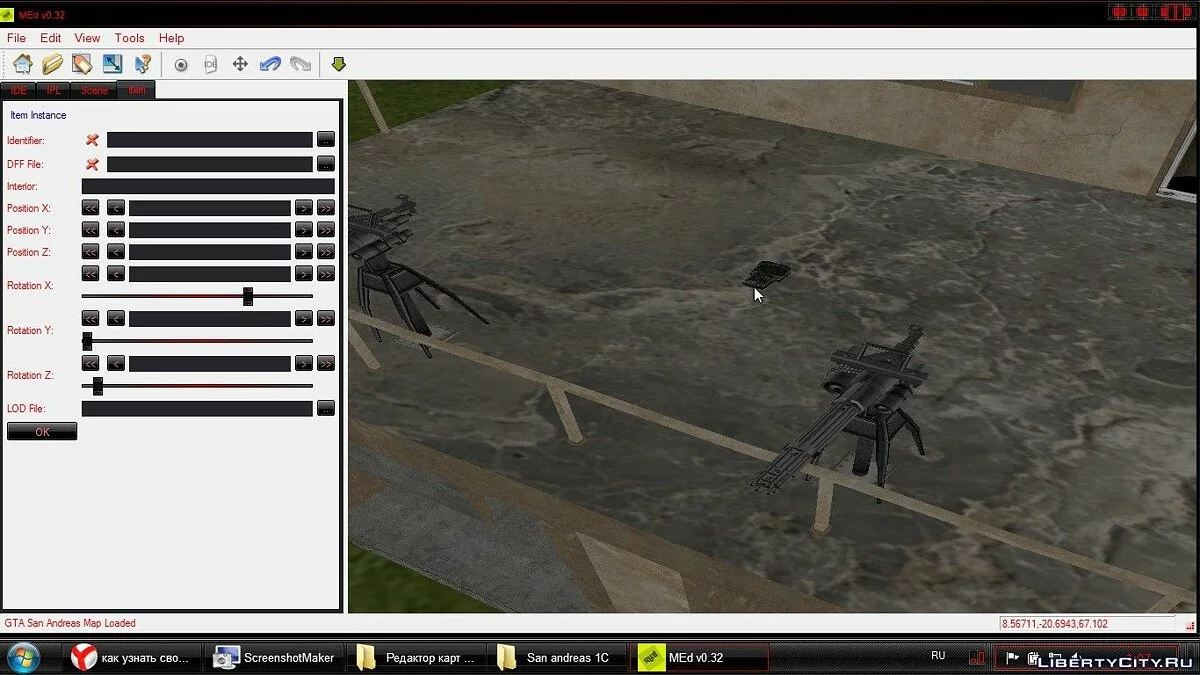This screenshot has width=1200, height=675.
Task: Browse for LOD File with ellipsis button
Action: pyautogui.click(x=326, y=408)
